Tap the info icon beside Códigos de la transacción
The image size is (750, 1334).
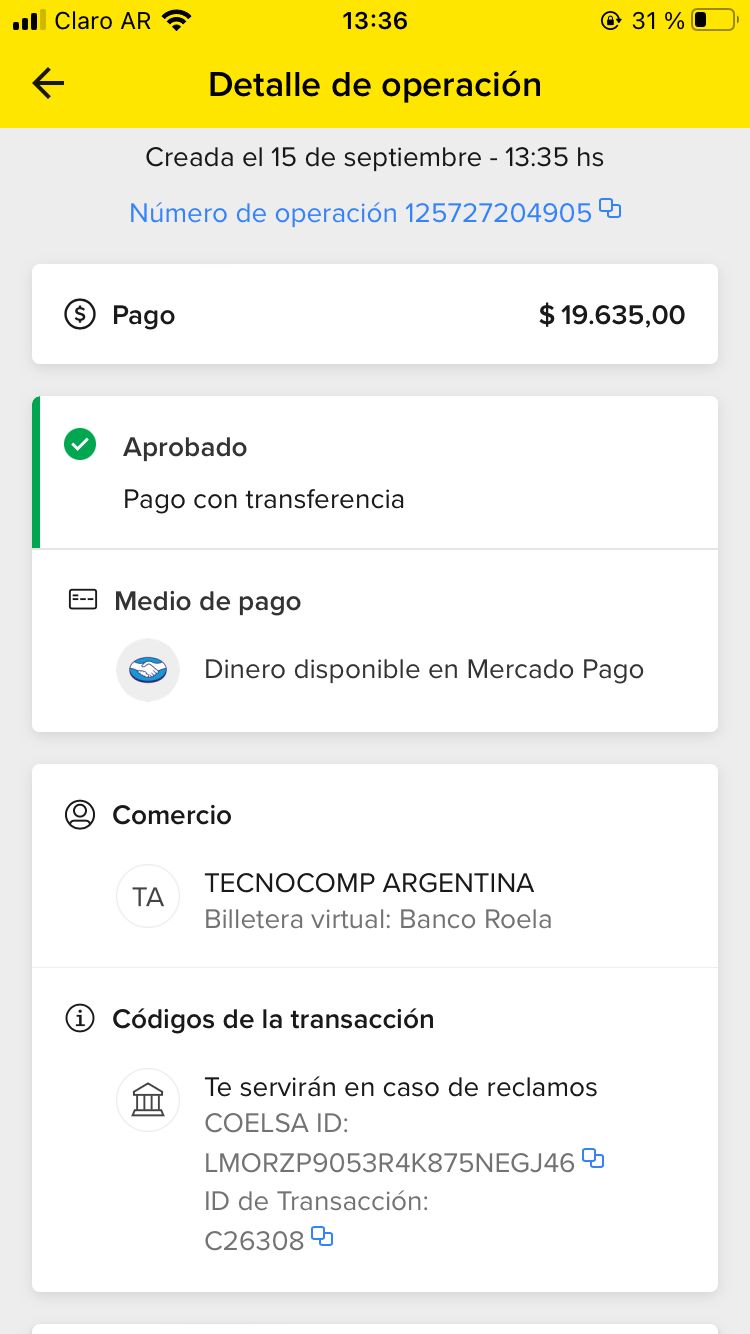tap(80, 1019)
